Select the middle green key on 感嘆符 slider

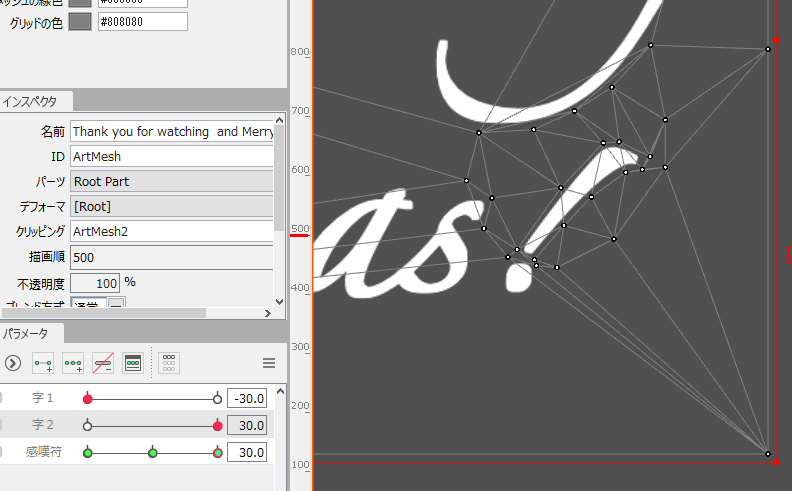(x=153, y=453)
